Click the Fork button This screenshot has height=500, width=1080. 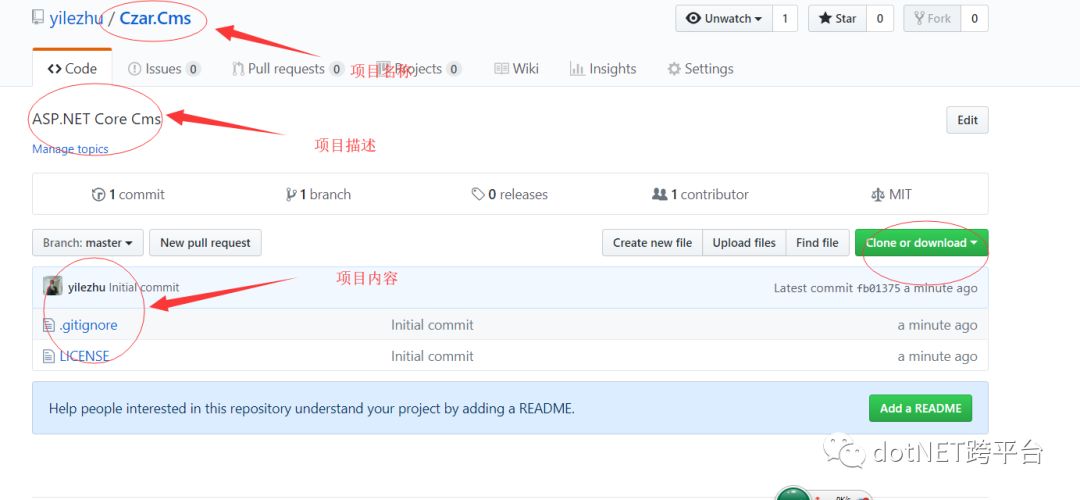[x=932, y=19]
